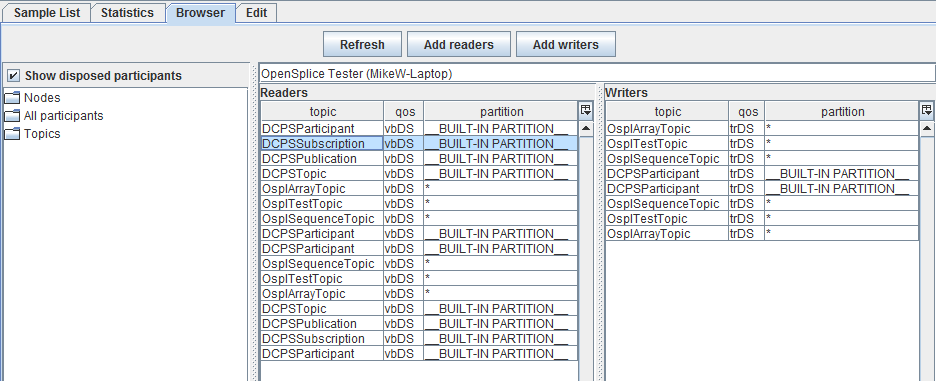Open the Statistics tab
The image size is (936, 381).
pos(127,13)
